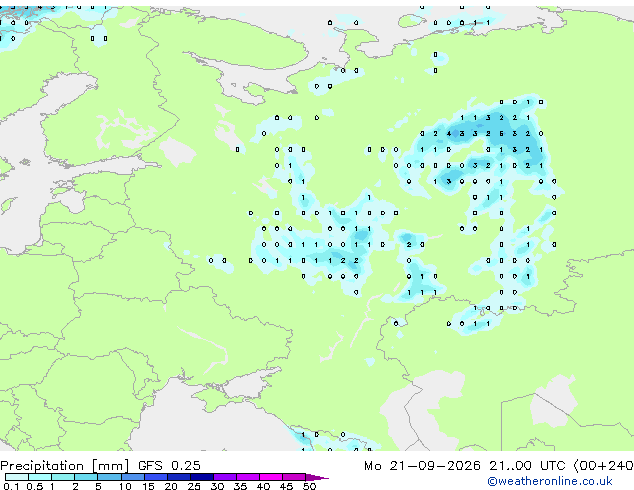This screenshot has width=634, height=490.
Task: Select the 5 mm legend color swatch
Action: 109,477
